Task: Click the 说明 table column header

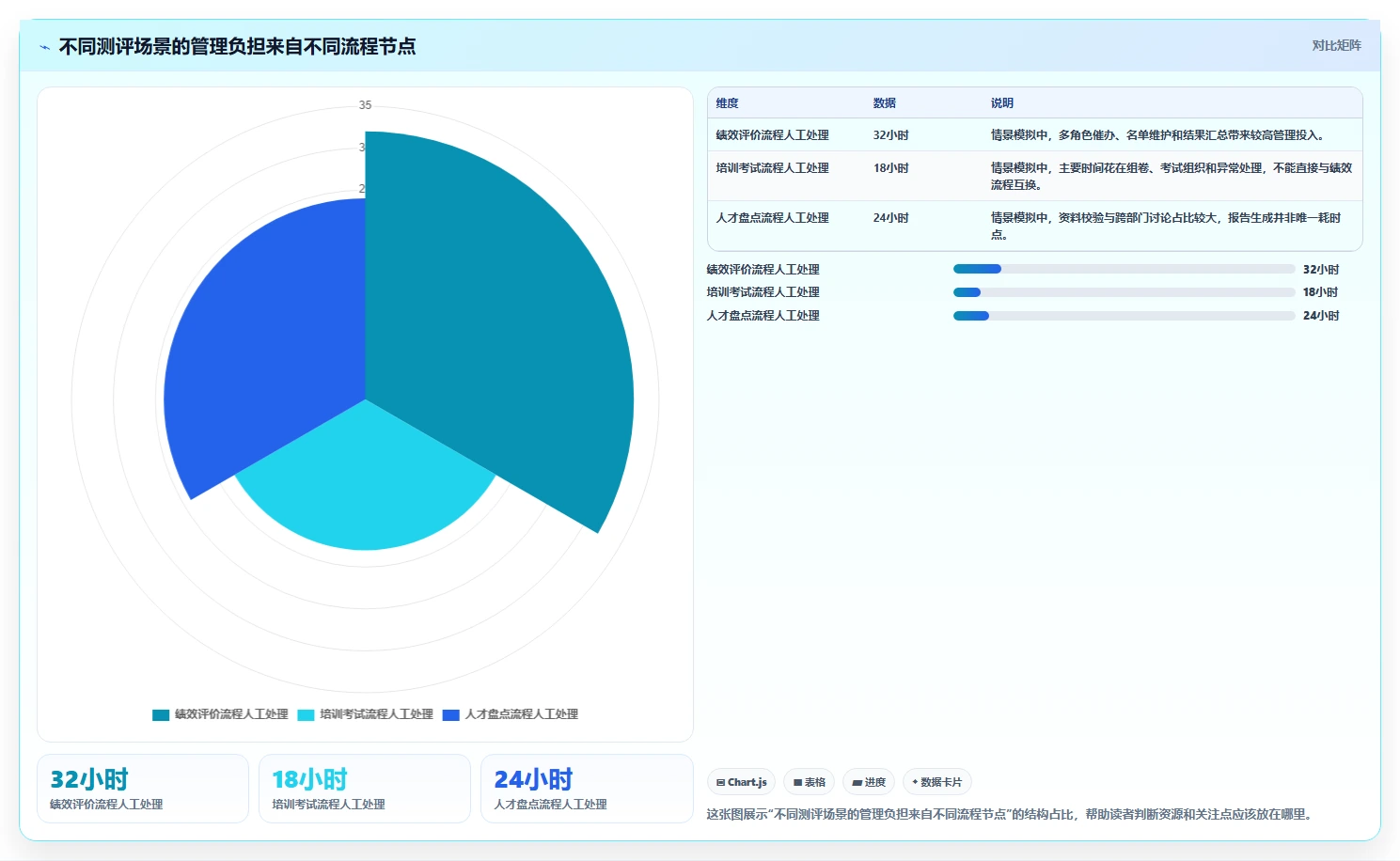Action: coord(1001,103)
